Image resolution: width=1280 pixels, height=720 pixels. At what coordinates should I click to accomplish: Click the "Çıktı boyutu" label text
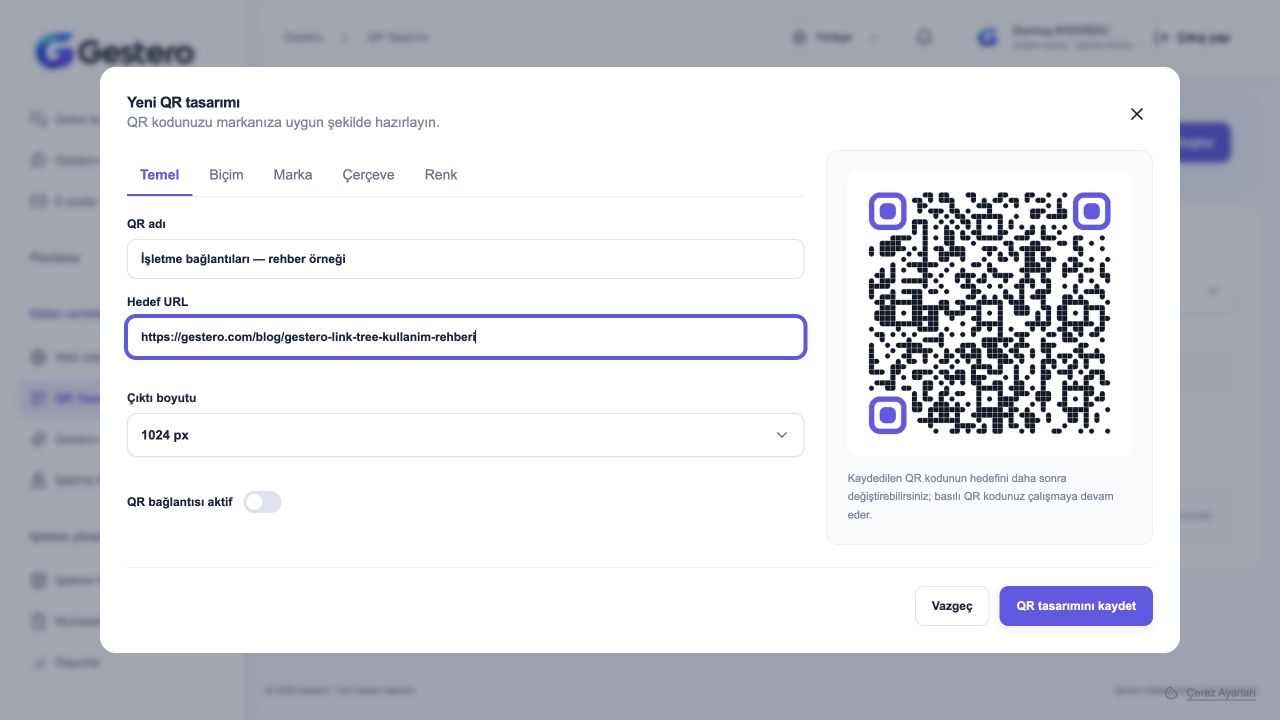pyautogui.click(x=162, y=398)
